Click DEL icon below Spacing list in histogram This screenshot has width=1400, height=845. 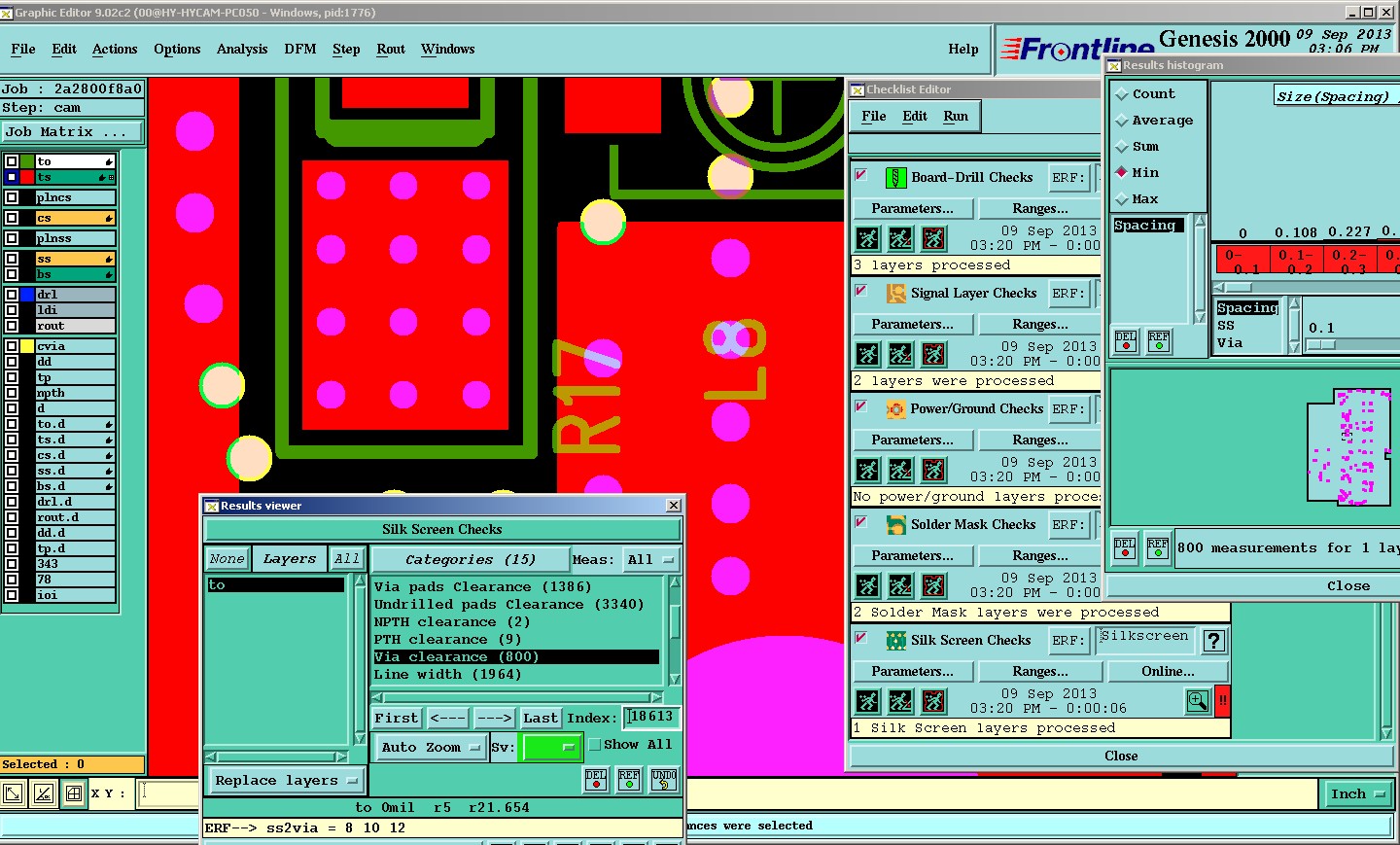coord(1126,341)
